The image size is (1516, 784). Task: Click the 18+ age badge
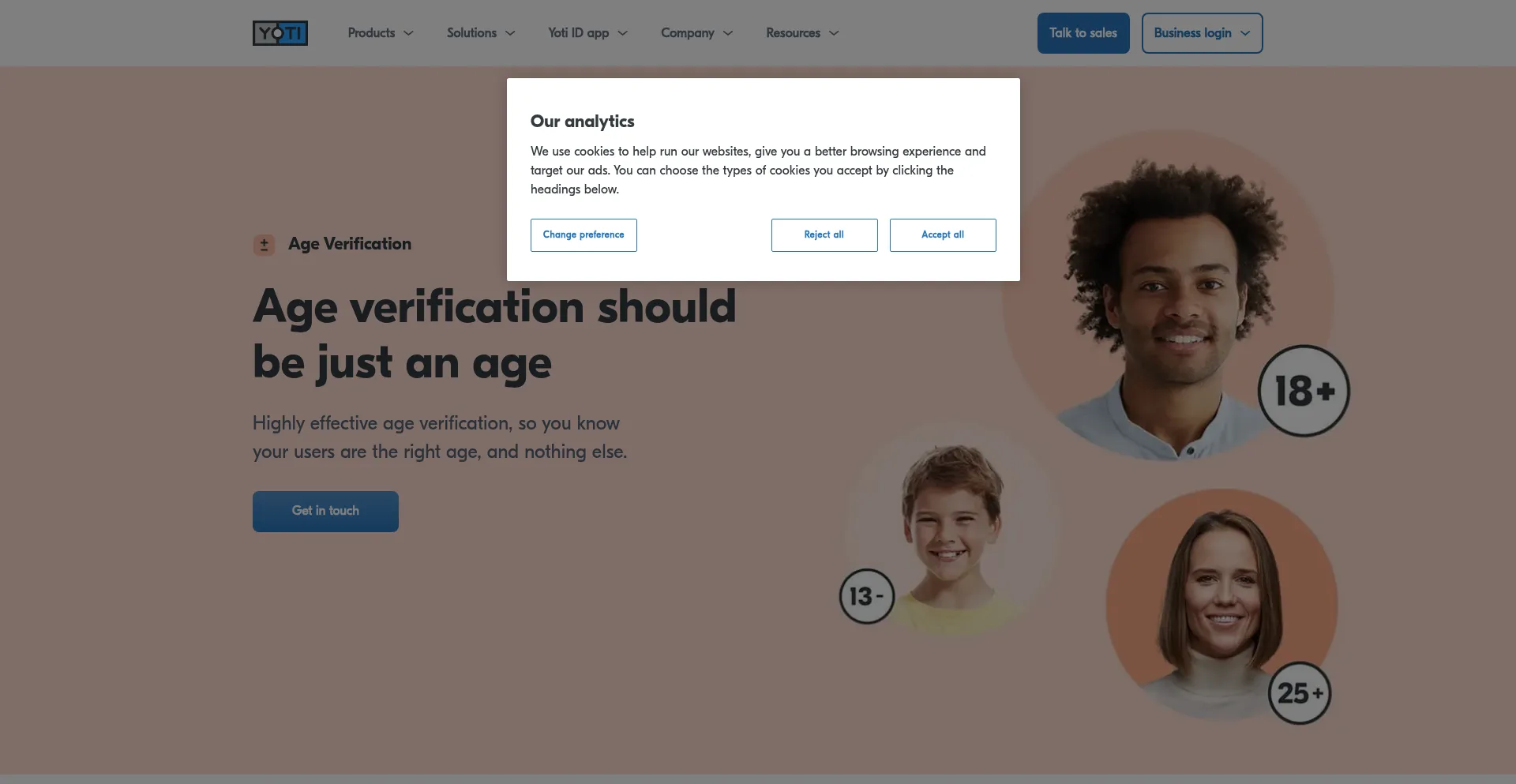tap(1304, 391)
